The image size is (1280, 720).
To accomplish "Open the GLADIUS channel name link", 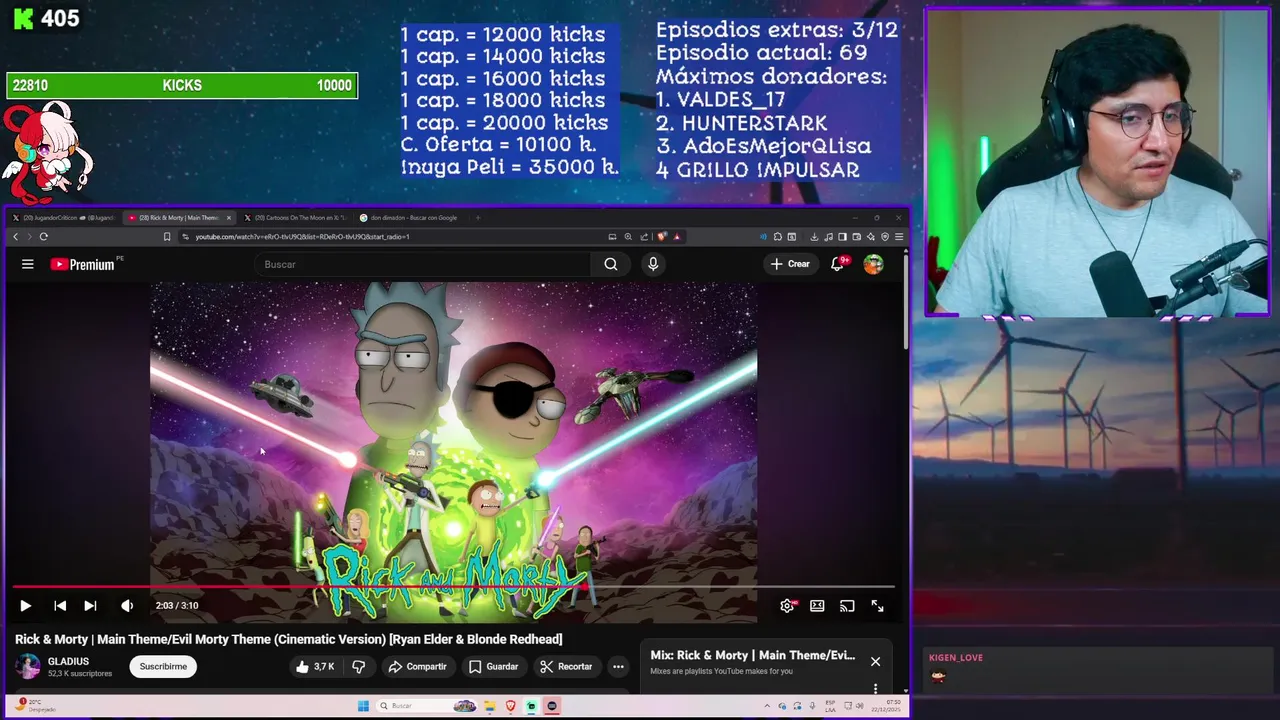I will coord(68,661).
